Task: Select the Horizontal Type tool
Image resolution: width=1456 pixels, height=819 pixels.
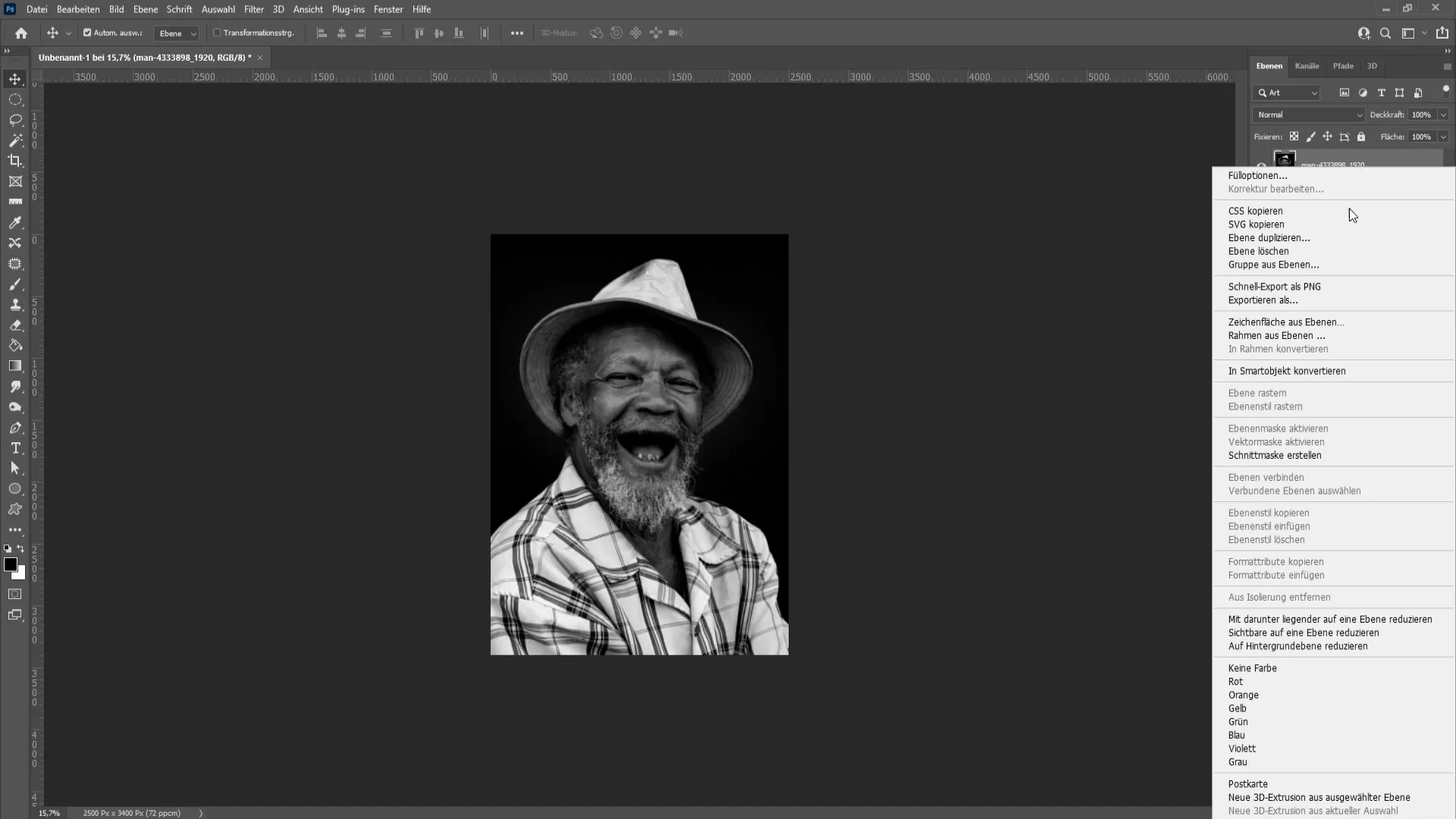Action: coord(15,448)
